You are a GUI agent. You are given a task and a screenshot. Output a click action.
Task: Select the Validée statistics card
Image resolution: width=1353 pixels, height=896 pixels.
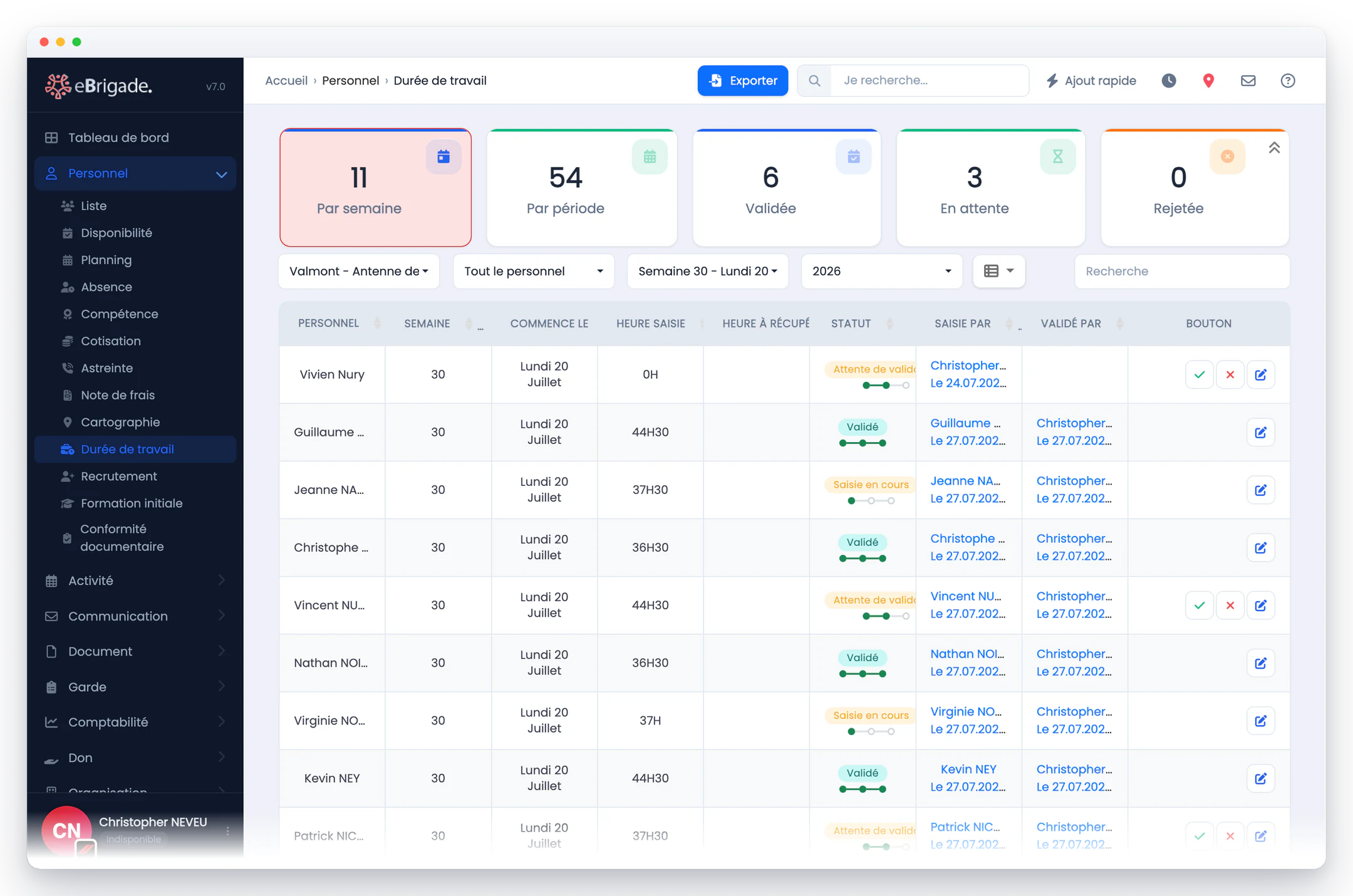[787, 188]
